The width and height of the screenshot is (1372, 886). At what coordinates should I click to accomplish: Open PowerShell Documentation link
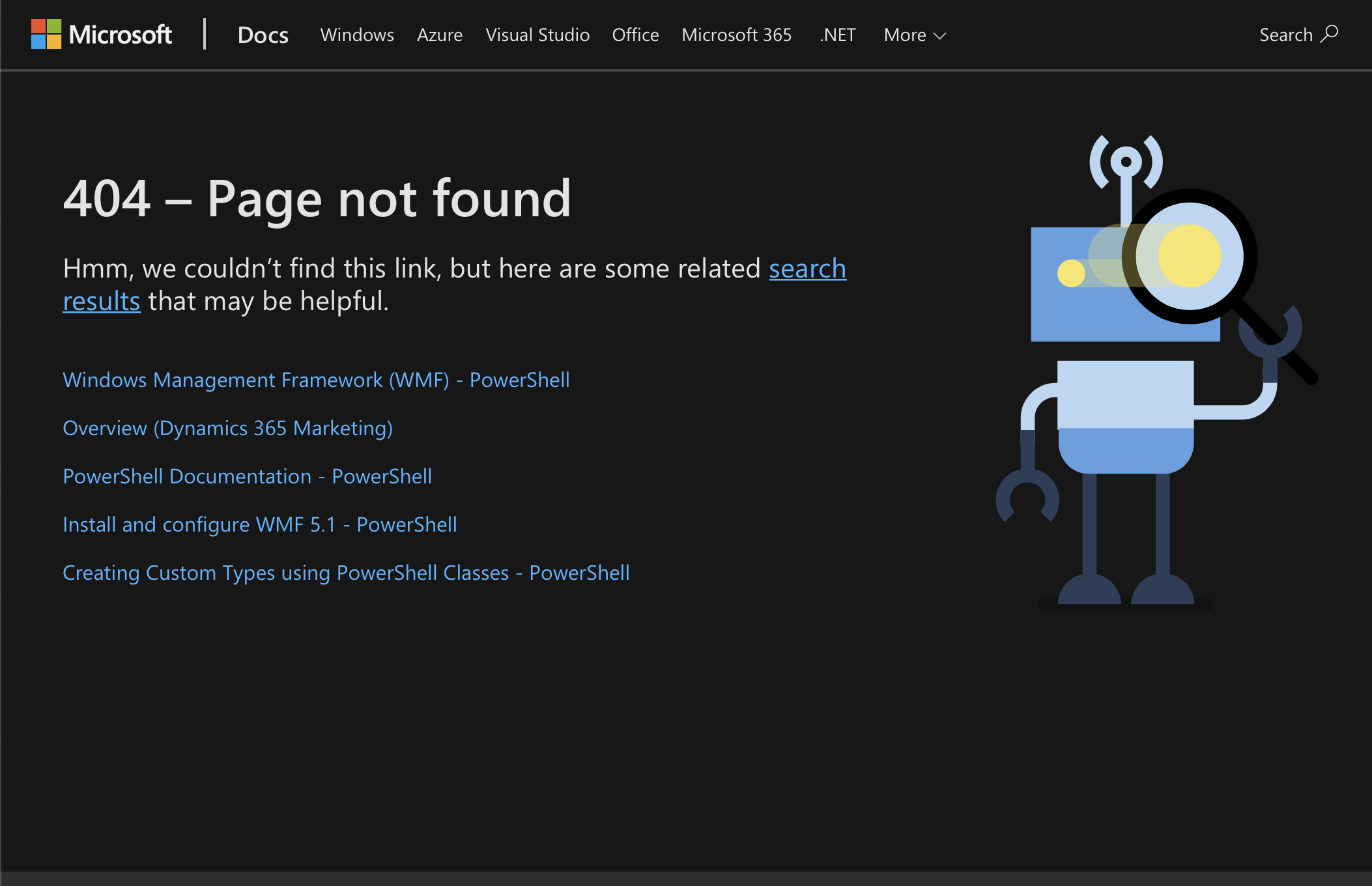[247, 476]
